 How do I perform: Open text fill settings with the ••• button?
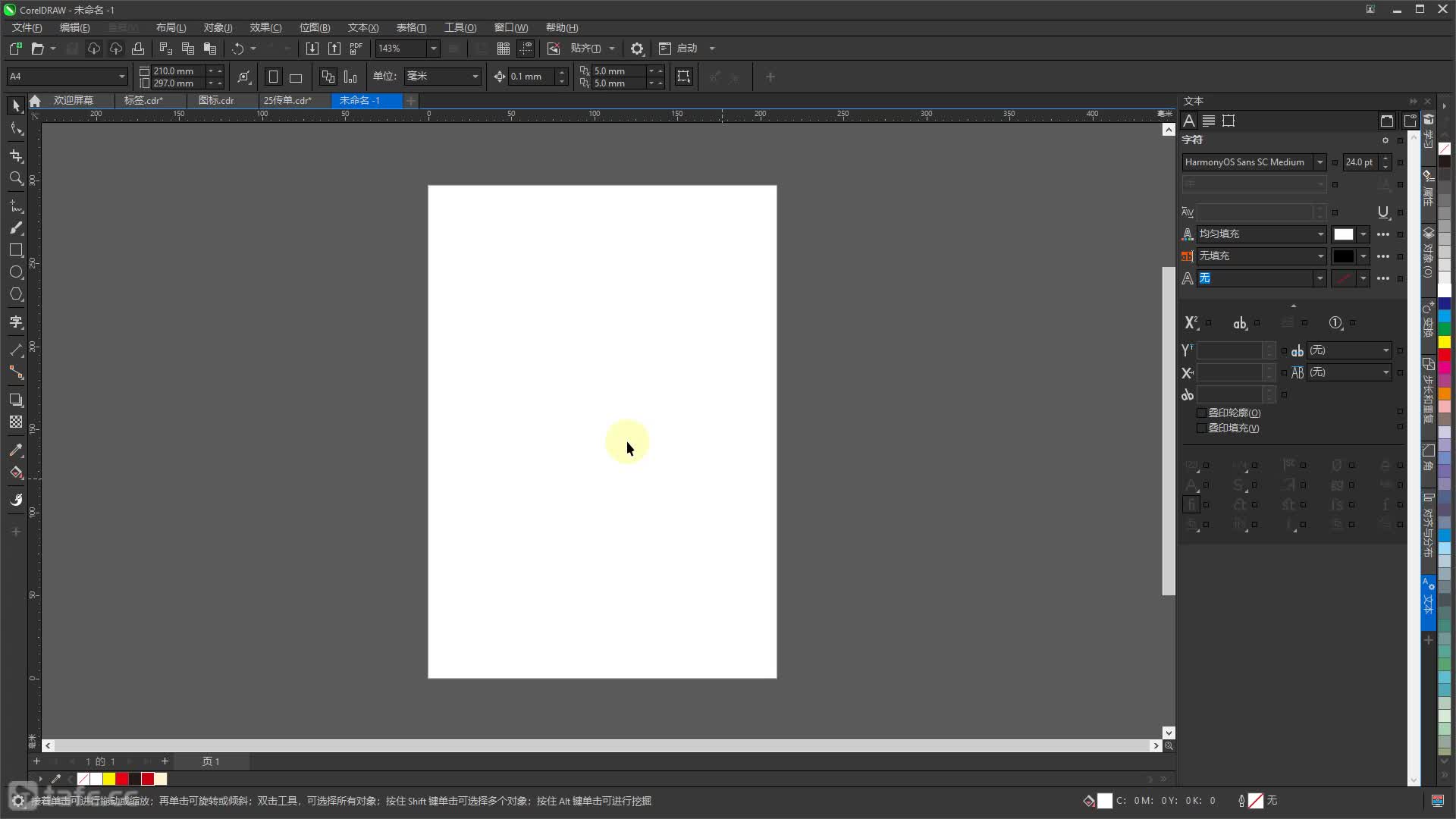[1383, 234]
